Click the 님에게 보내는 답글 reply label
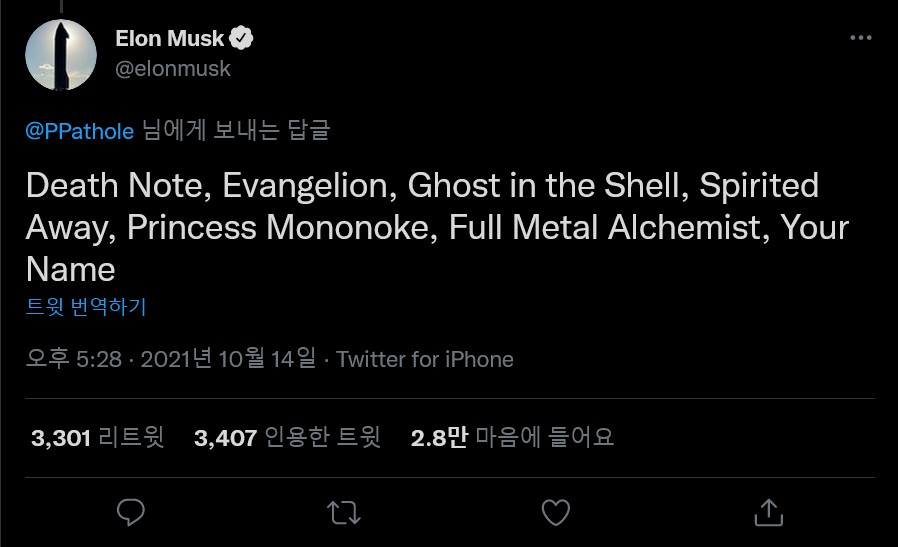Image resolution: width=898 pixels, height=547 pixels. [x=236, y=131]
